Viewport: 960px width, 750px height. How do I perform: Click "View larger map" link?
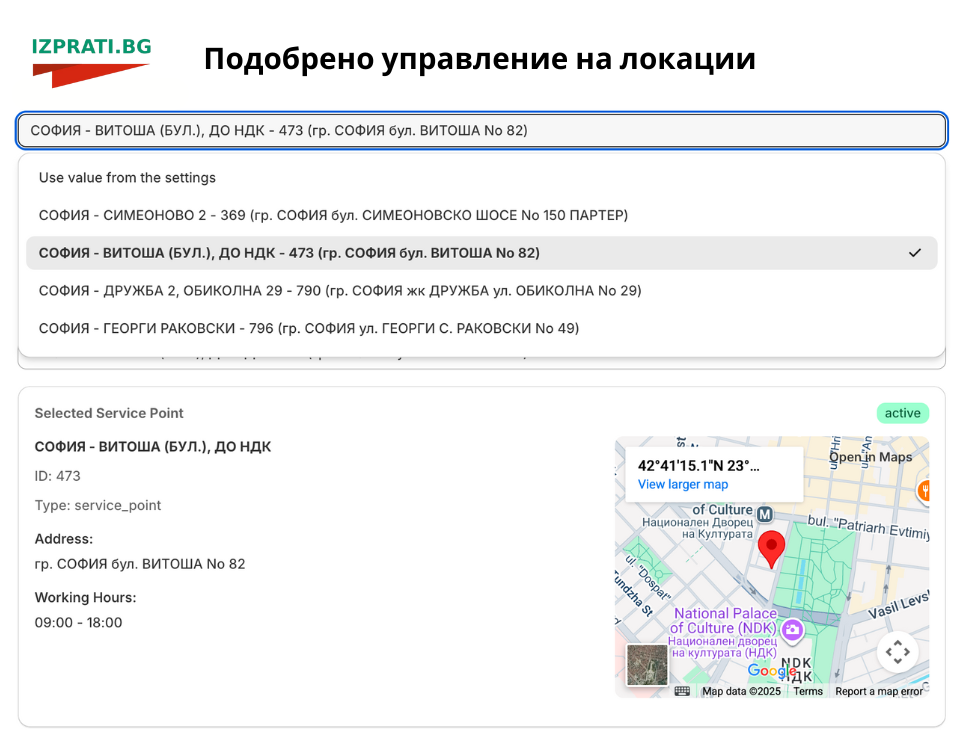[683, 484]
